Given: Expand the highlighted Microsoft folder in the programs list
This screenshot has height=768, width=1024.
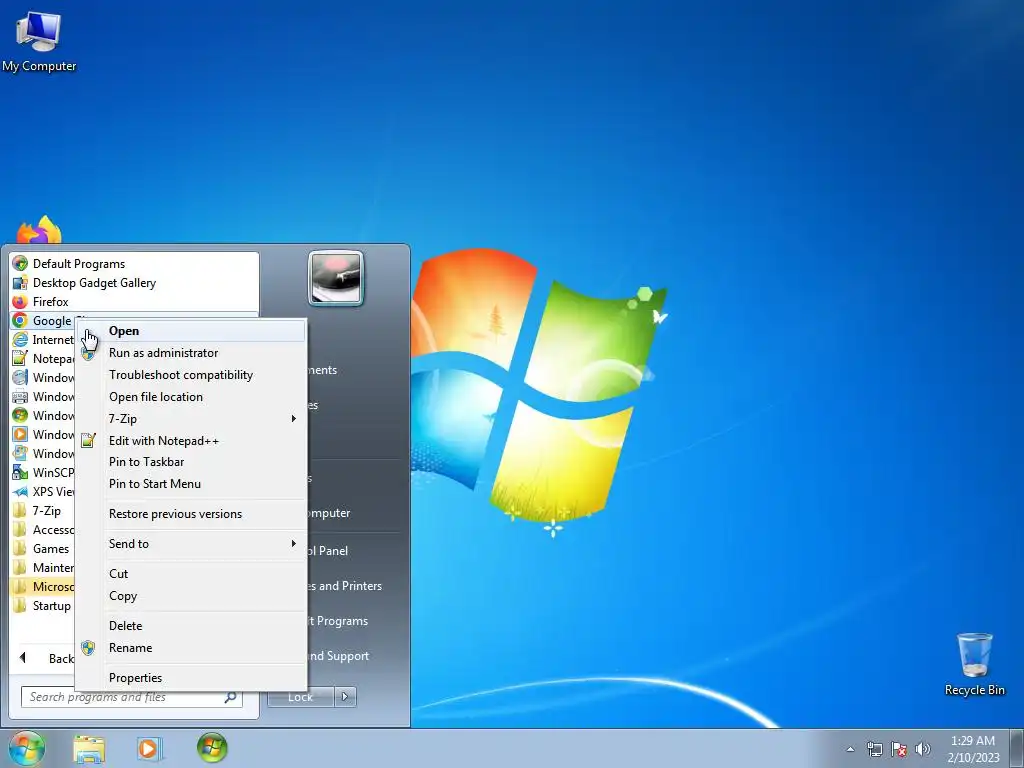Looking at the screenshot, I should click(x=42, y=586).
